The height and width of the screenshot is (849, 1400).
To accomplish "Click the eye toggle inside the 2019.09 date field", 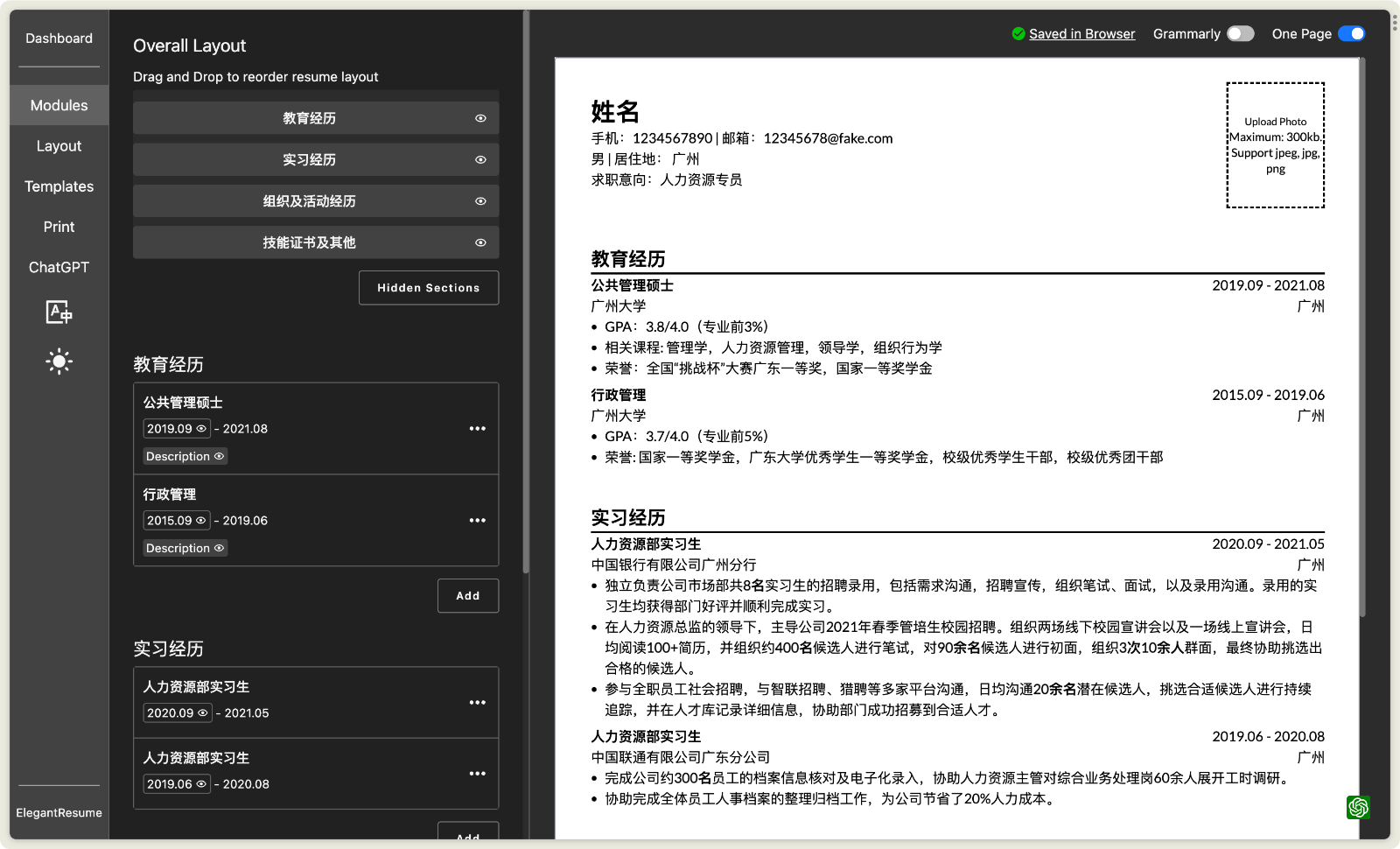I will (199, 428).
